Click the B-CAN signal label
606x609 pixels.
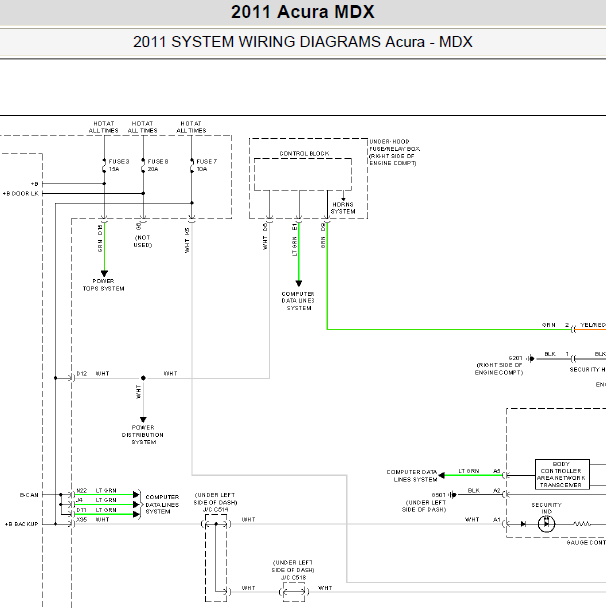29,495
